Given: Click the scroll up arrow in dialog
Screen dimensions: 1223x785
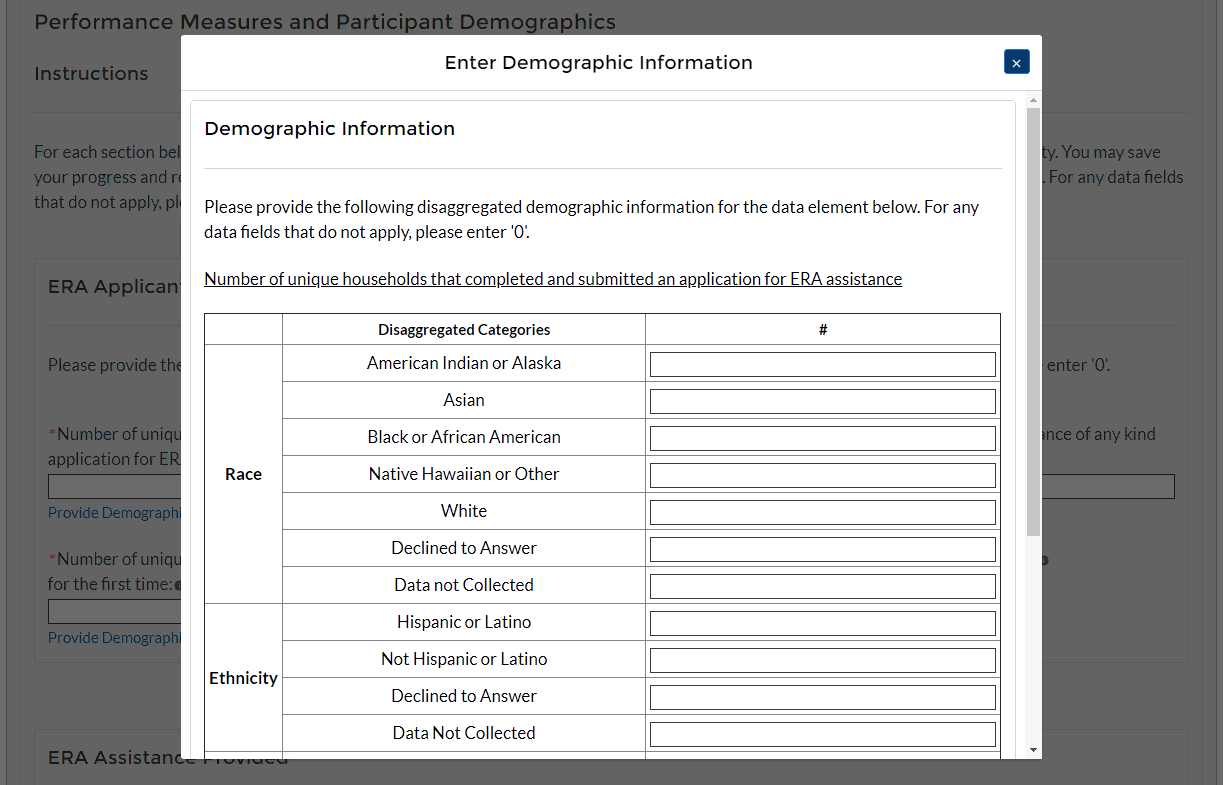Looking at the screenshot, I should [1033, 101].
